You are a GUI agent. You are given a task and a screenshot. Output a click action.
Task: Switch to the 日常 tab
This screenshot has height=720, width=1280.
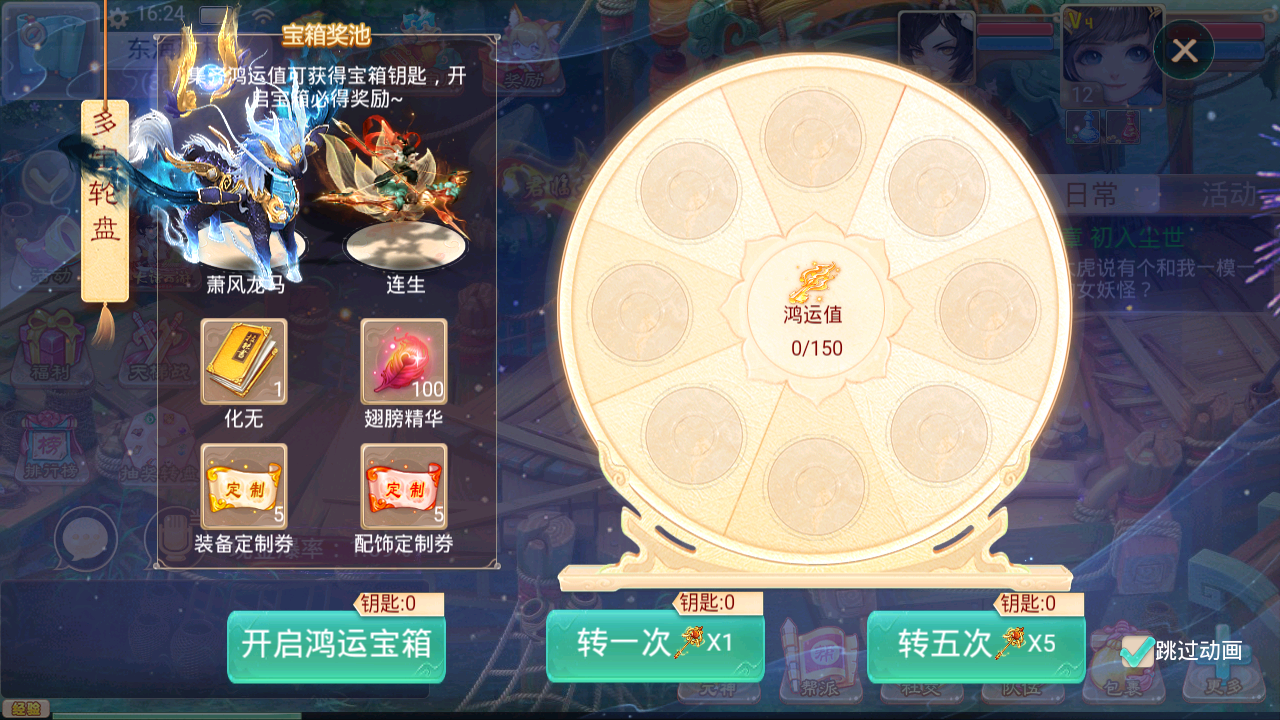coord(1091,195)
